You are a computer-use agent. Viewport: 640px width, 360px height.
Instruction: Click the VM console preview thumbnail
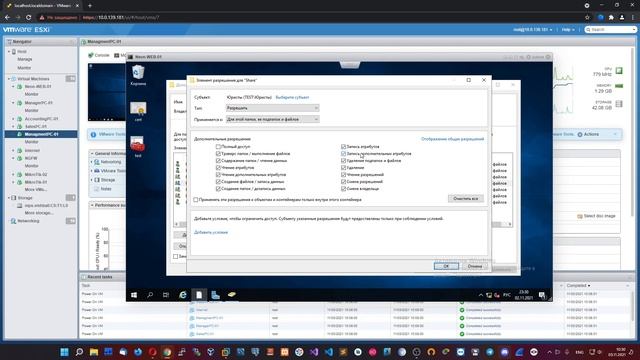click(107, 92)
